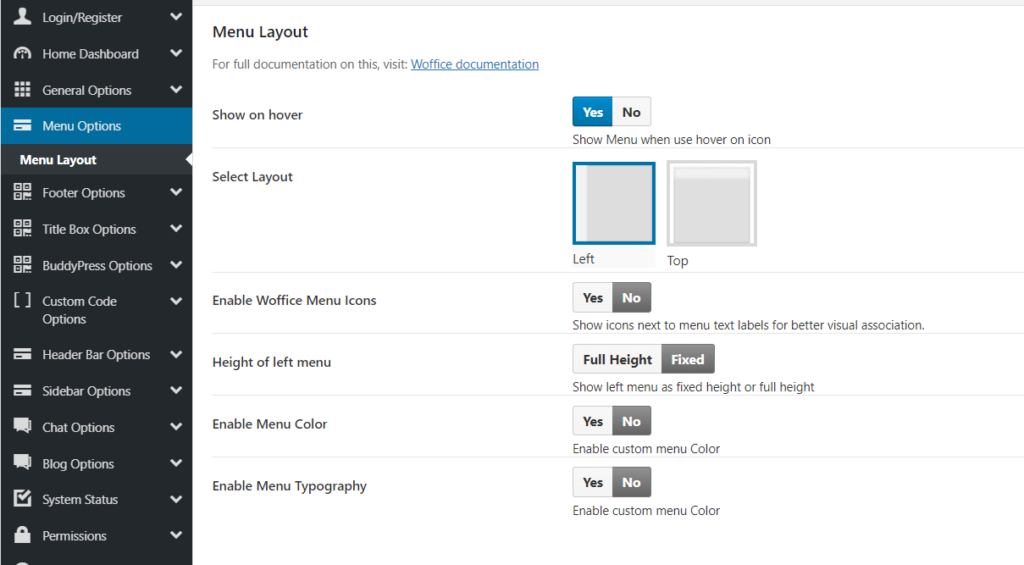1024x565 pixels.
Task: Expand the Title Box Options chevron
Action: click(176, 229)
